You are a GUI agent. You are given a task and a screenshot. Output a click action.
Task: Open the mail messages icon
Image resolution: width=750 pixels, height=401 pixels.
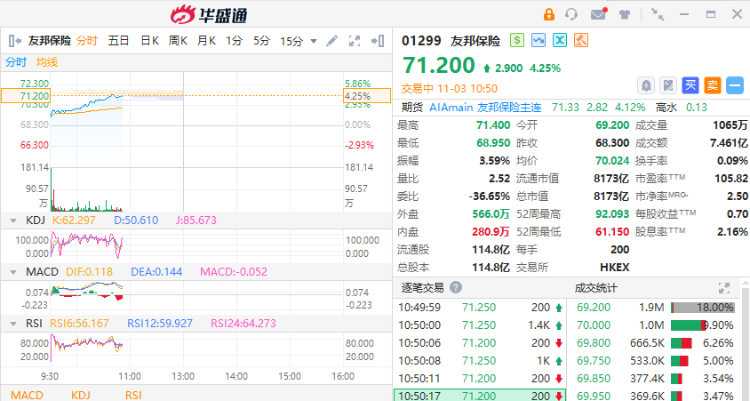(x=598, y=14)
